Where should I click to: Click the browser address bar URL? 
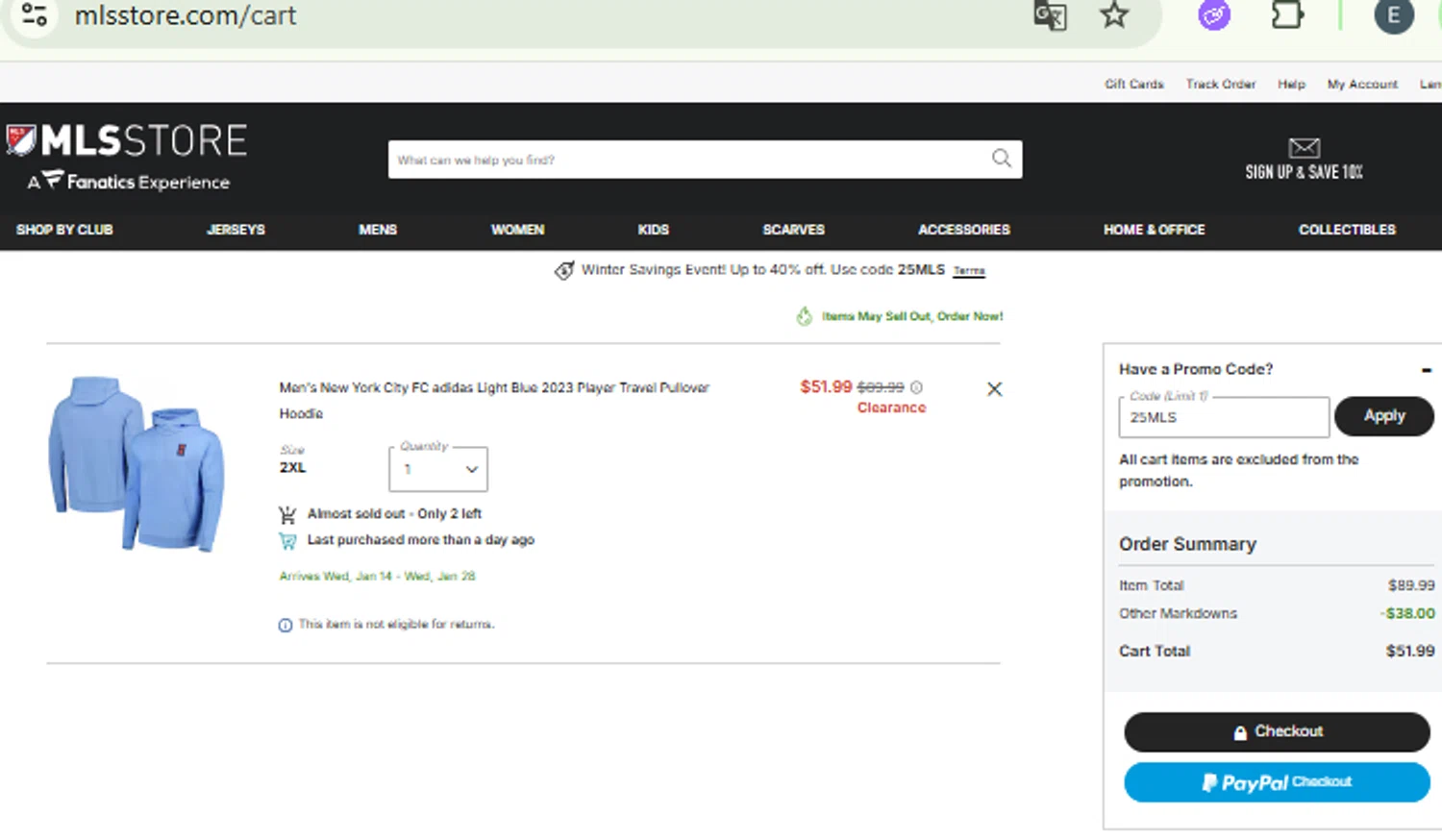(186, 15)
